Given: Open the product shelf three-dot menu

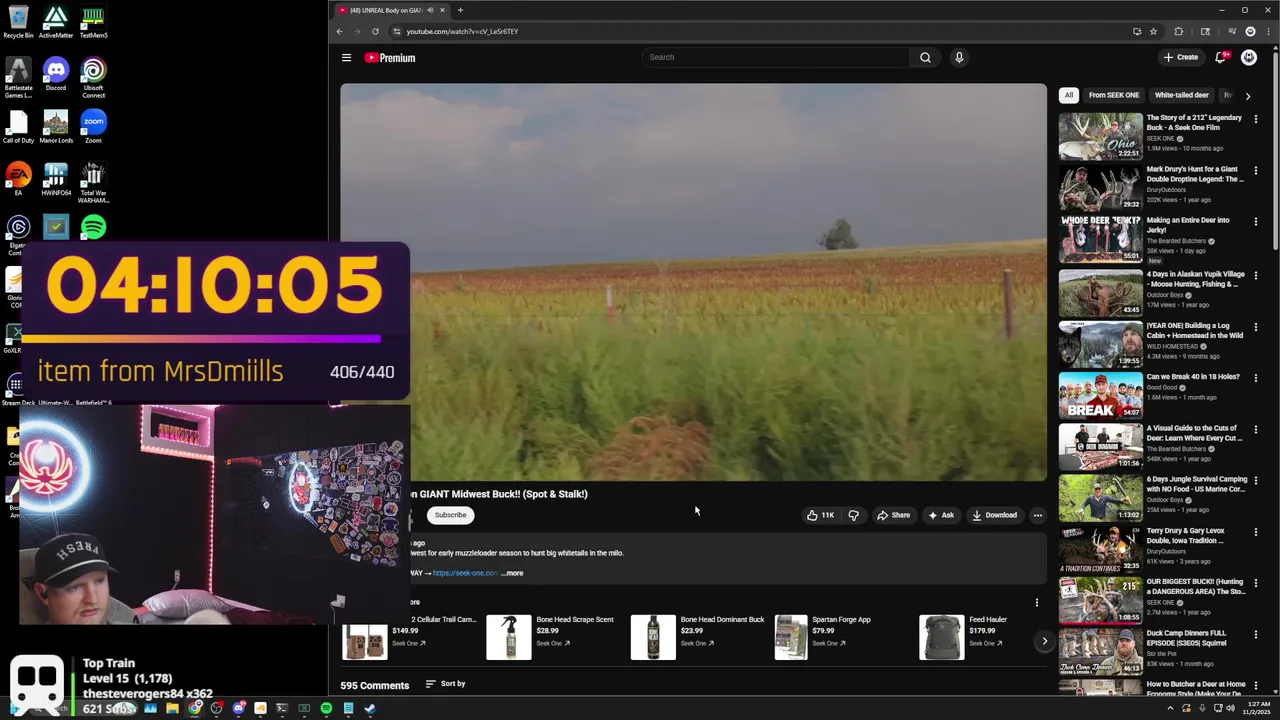Looking at the screenshot, I should point(1037,603).
